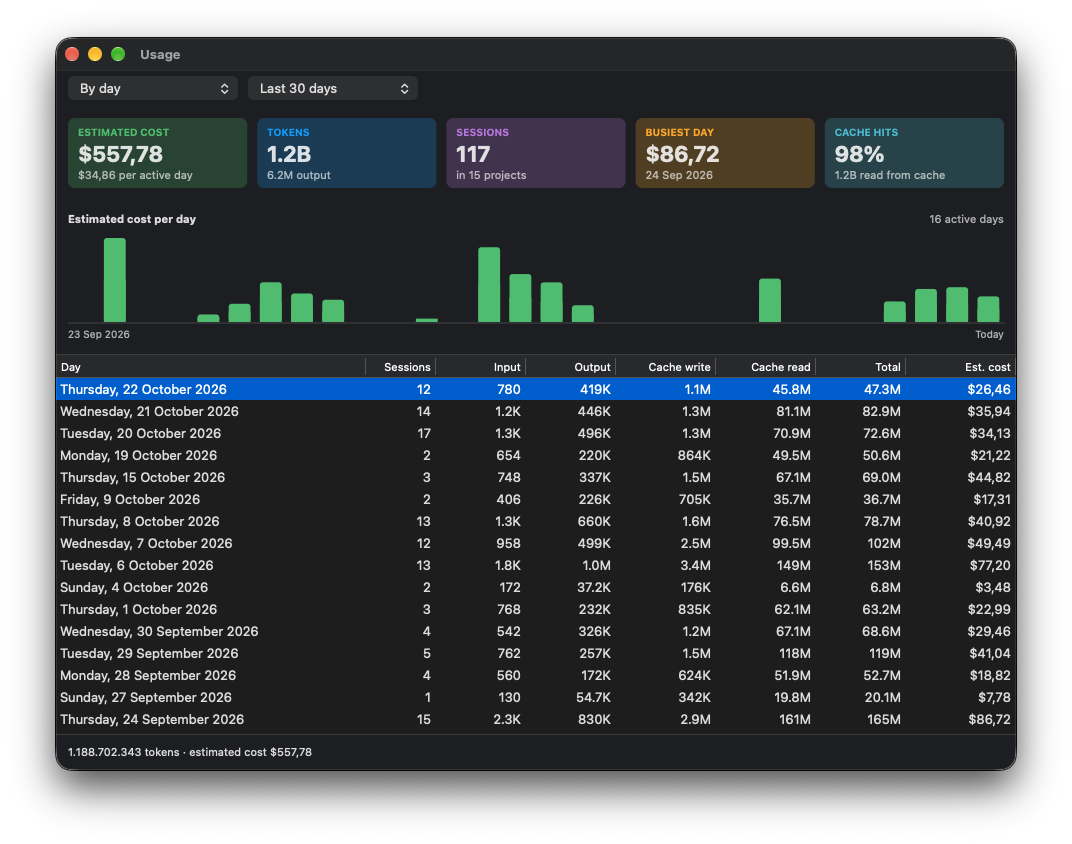Viewport: 1072px width, 844px height.
Task: Select the Thursday, 1 October 2026 row
Action: (x=535, y=610)
